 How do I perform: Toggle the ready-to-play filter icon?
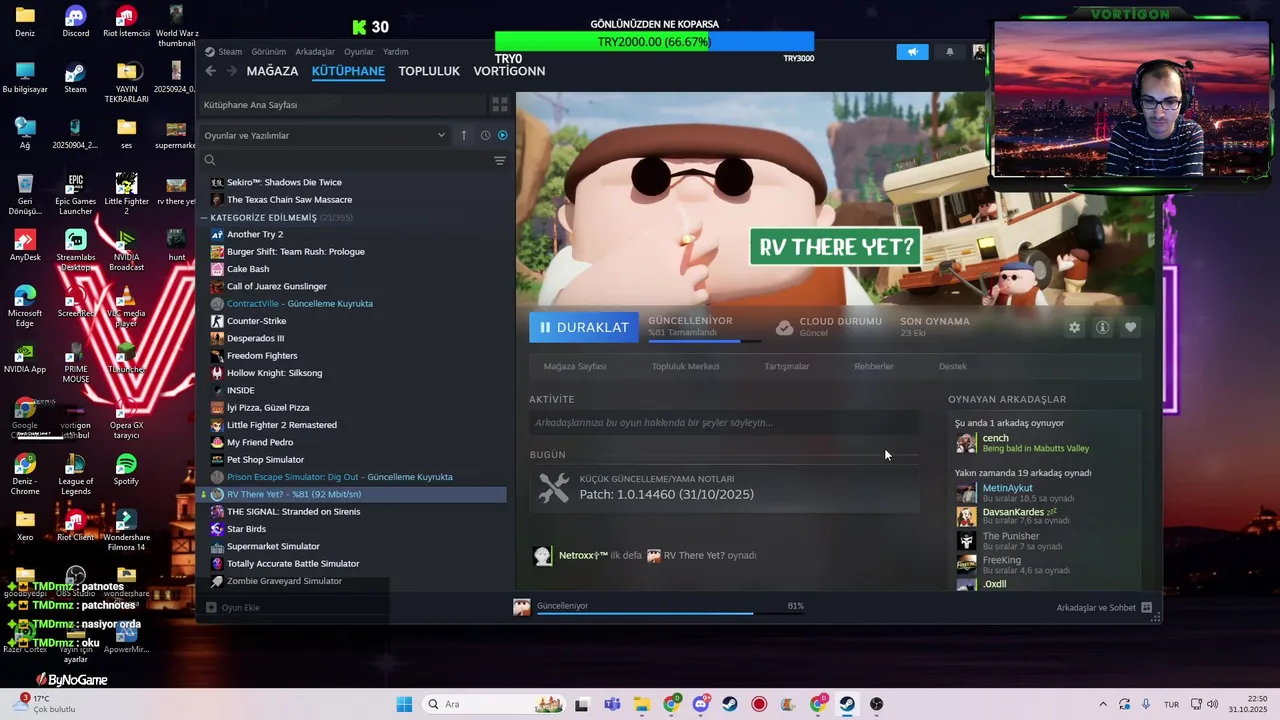(502, 135)
